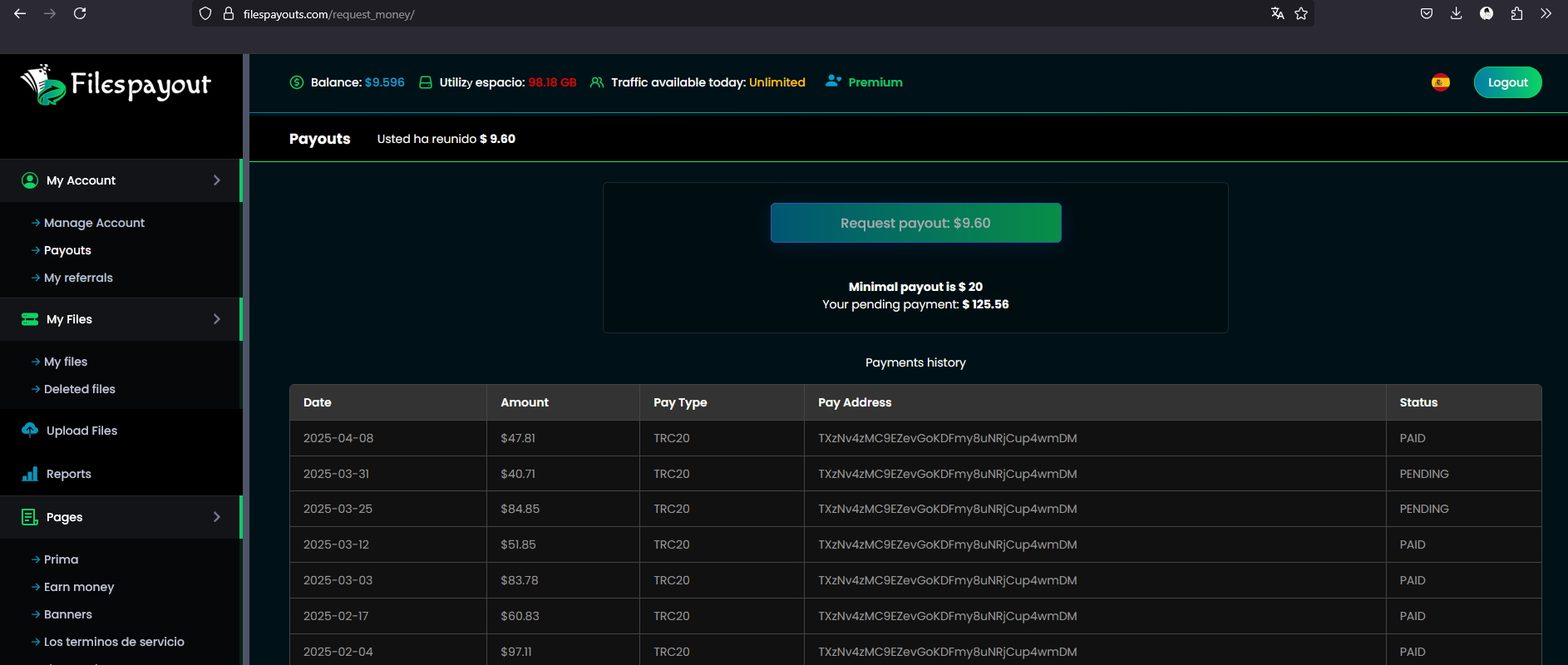1568x665 pixels.
Task: Click the Premium user icon
Action: pyautogui.click(x=833, y=81)
